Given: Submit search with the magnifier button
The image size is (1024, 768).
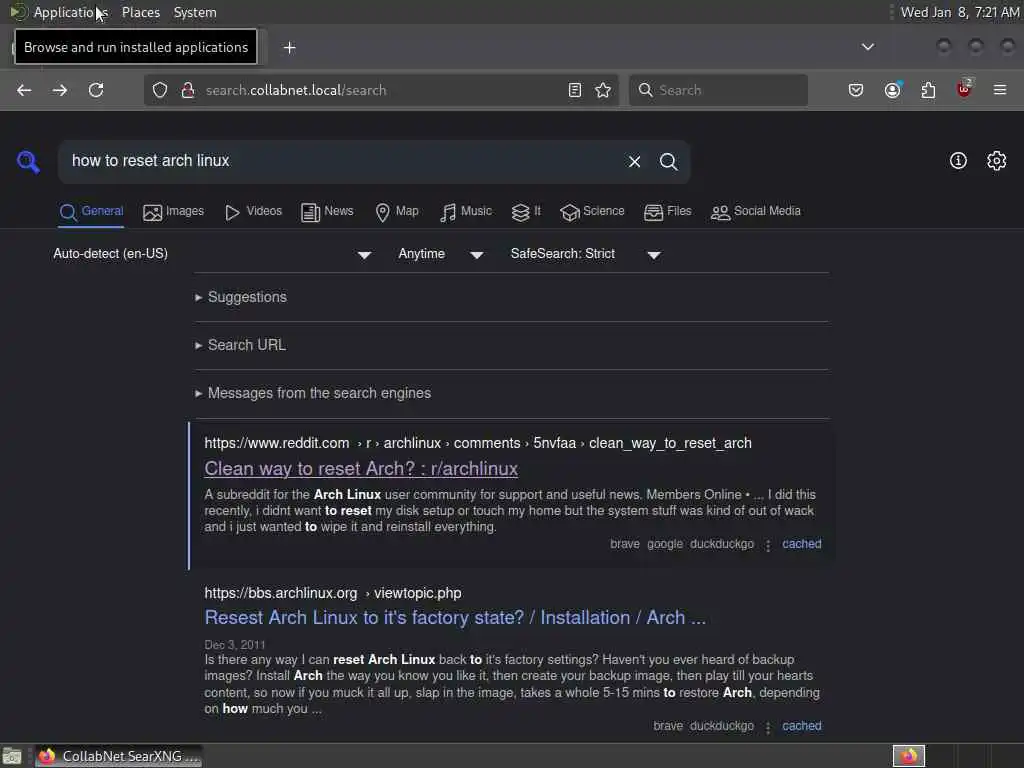Looking at the screenshot, I should pos(668,161).
